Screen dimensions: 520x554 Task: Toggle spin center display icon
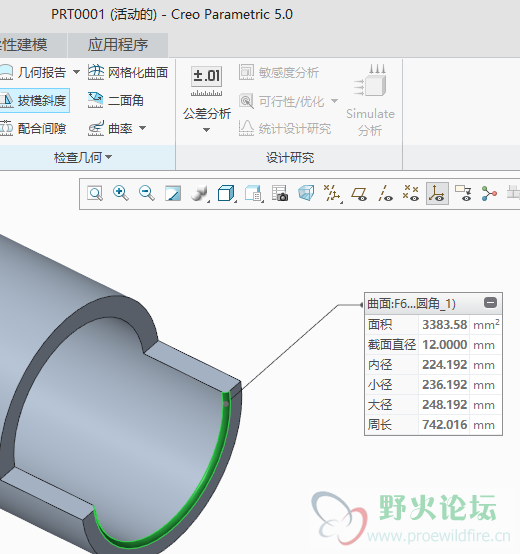[489, 193]
